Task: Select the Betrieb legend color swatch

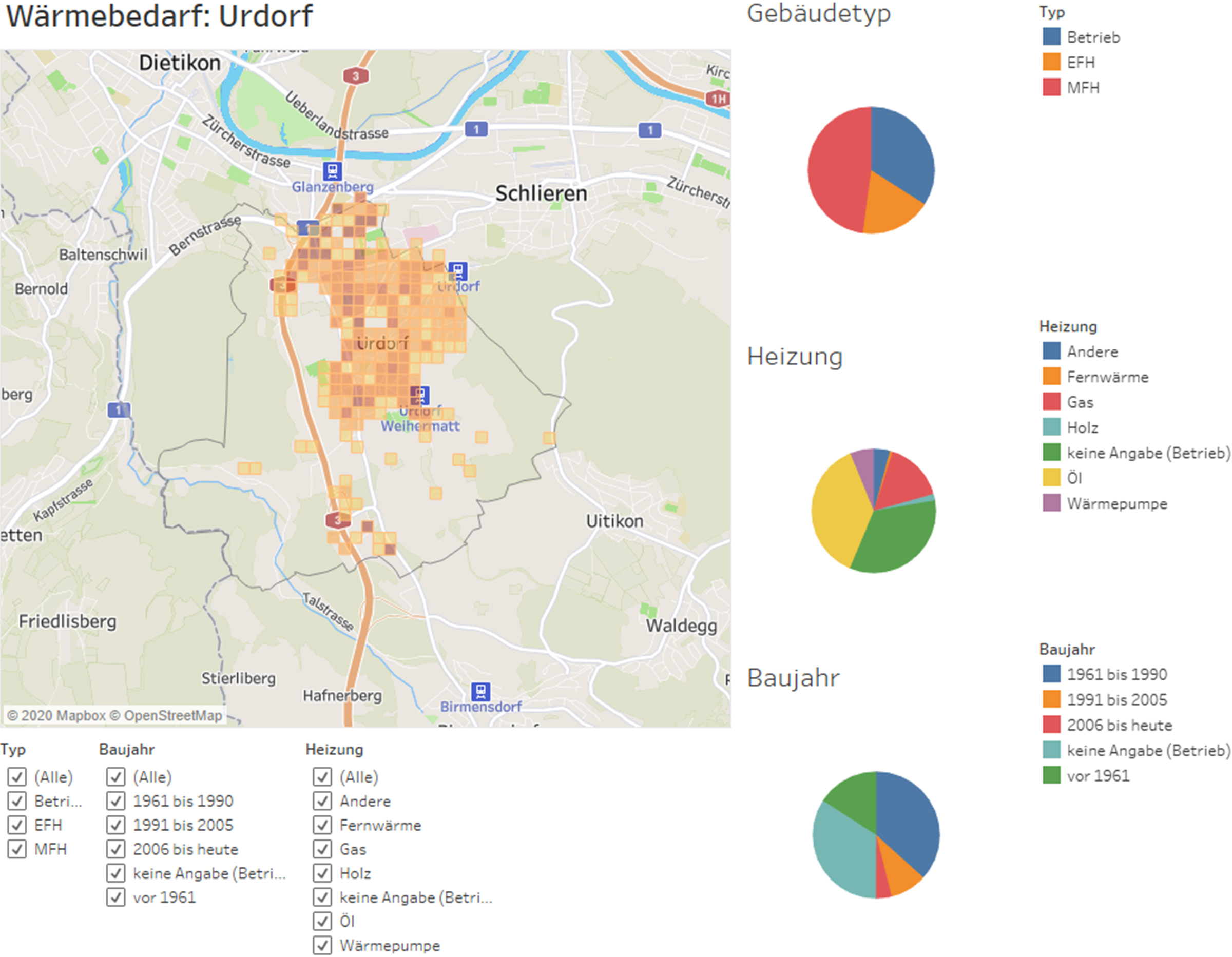Action: 1051,36
